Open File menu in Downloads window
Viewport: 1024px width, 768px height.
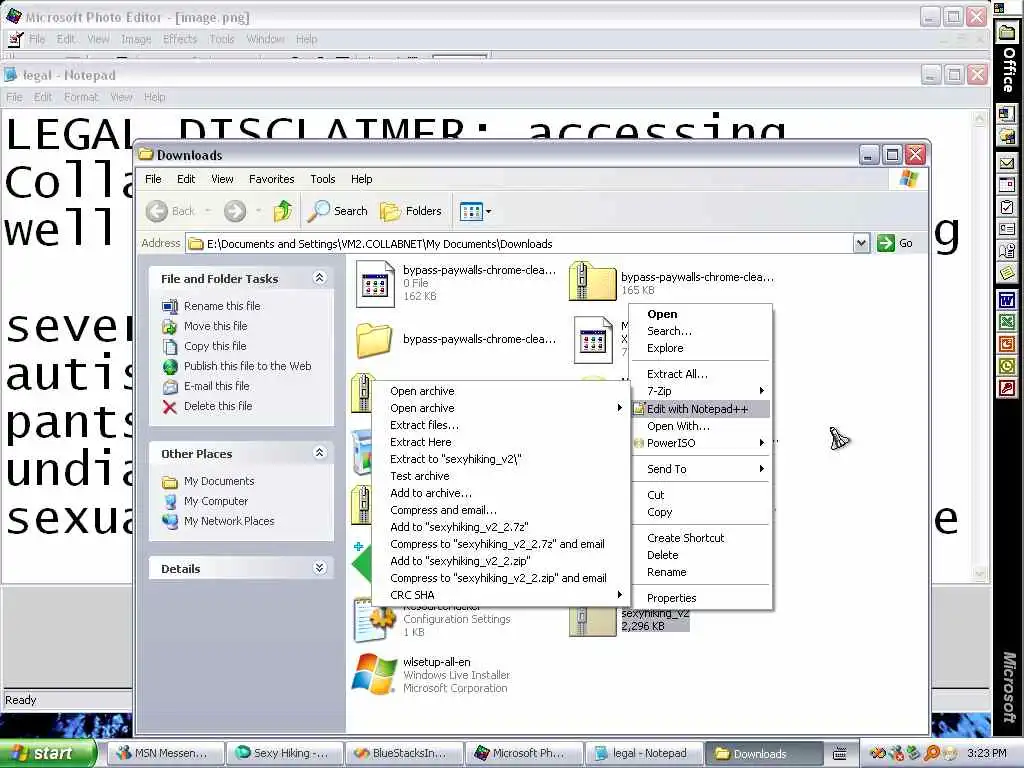point(153,179)
